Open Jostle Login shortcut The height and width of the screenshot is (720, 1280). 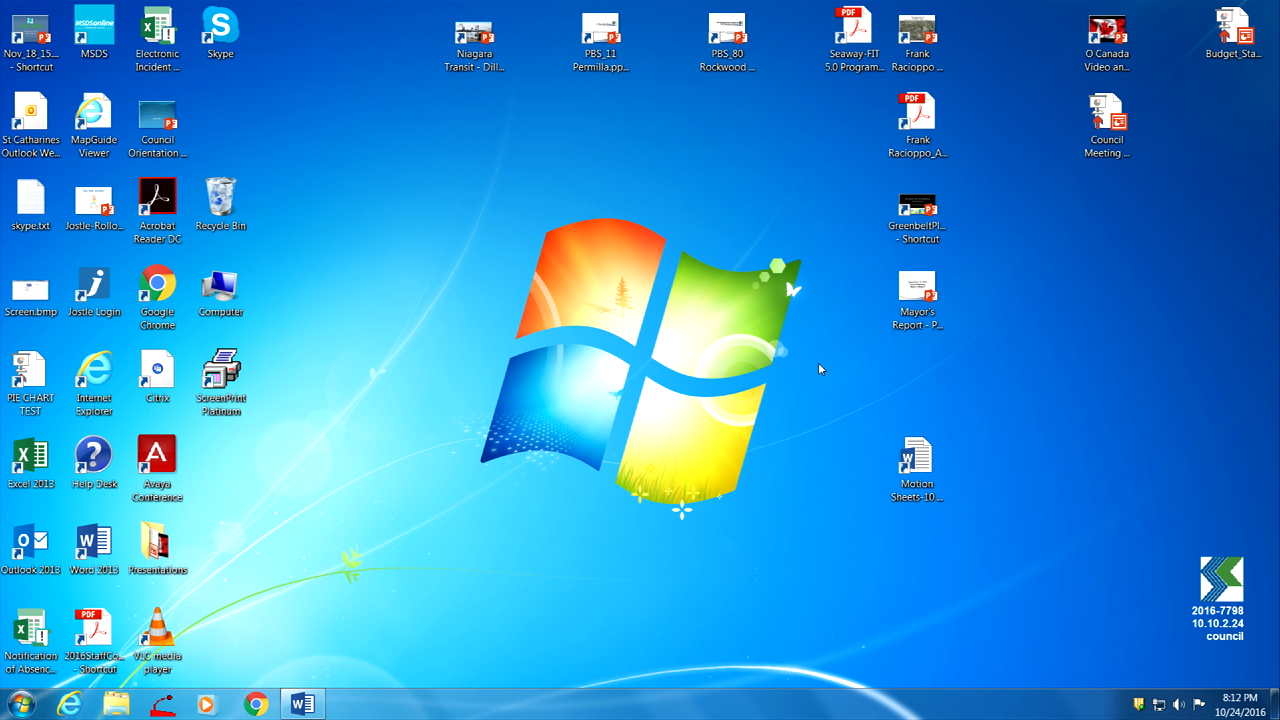(x=94, y=291)
